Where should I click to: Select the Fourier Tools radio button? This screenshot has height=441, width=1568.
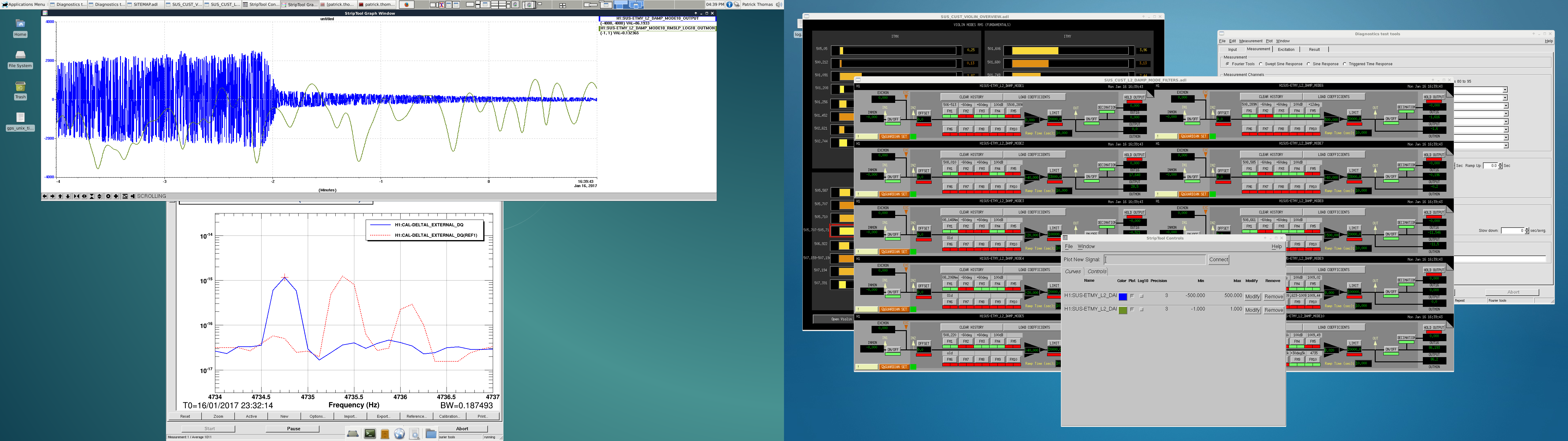(x=1228, y=64)
